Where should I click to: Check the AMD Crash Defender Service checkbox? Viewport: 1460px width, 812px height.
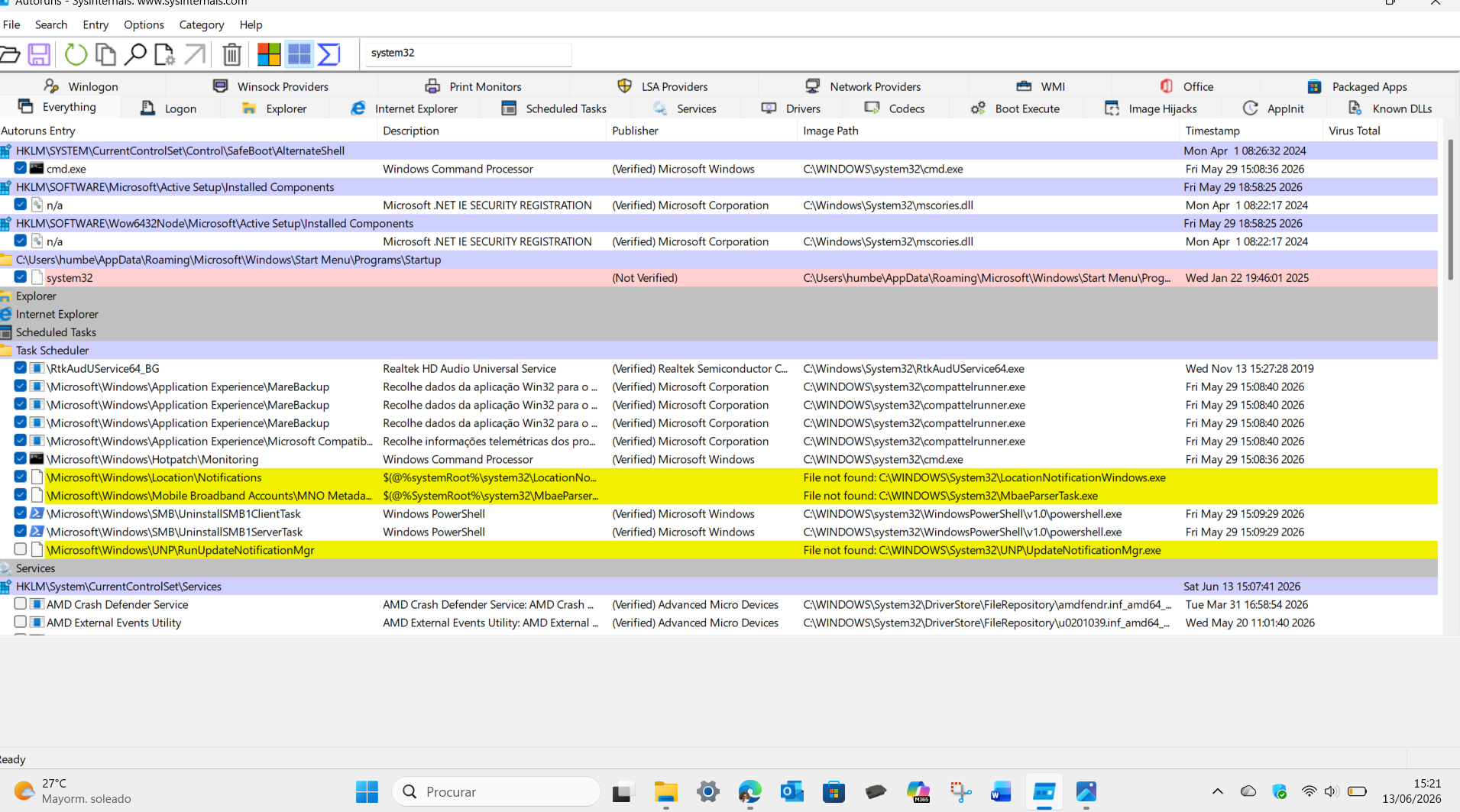click(21, 604)
